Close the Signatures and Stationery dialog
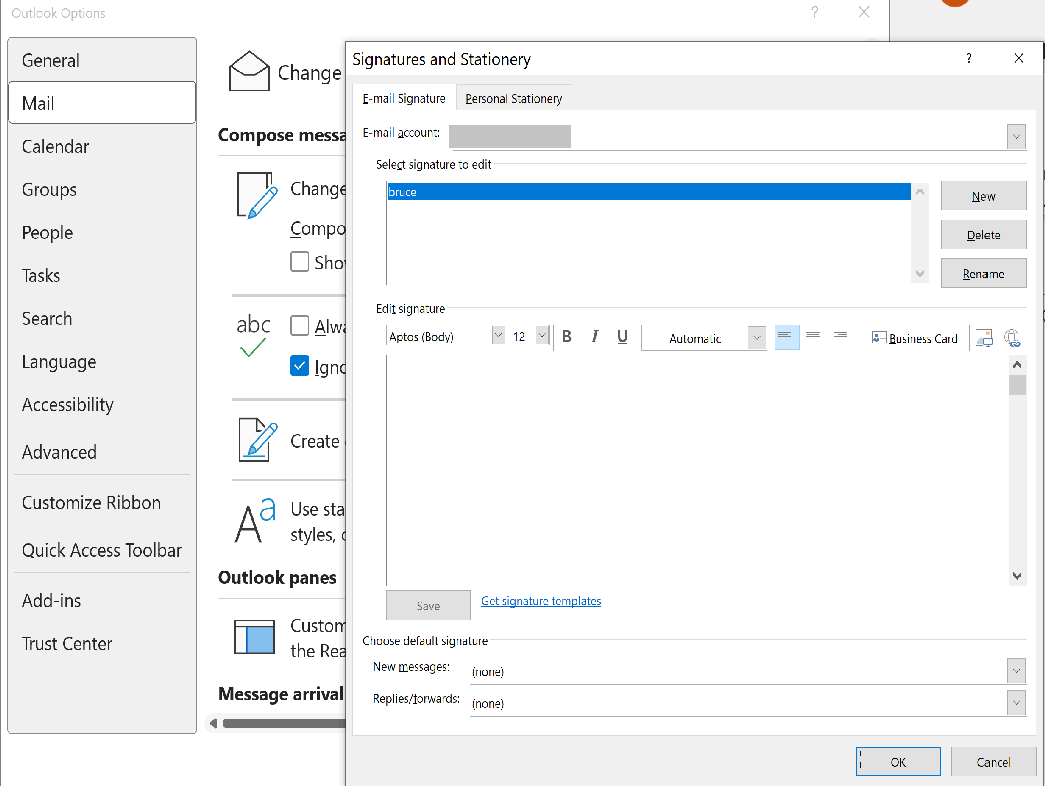Viewport: 1045px width, 786px height. tap(1018, 59)
